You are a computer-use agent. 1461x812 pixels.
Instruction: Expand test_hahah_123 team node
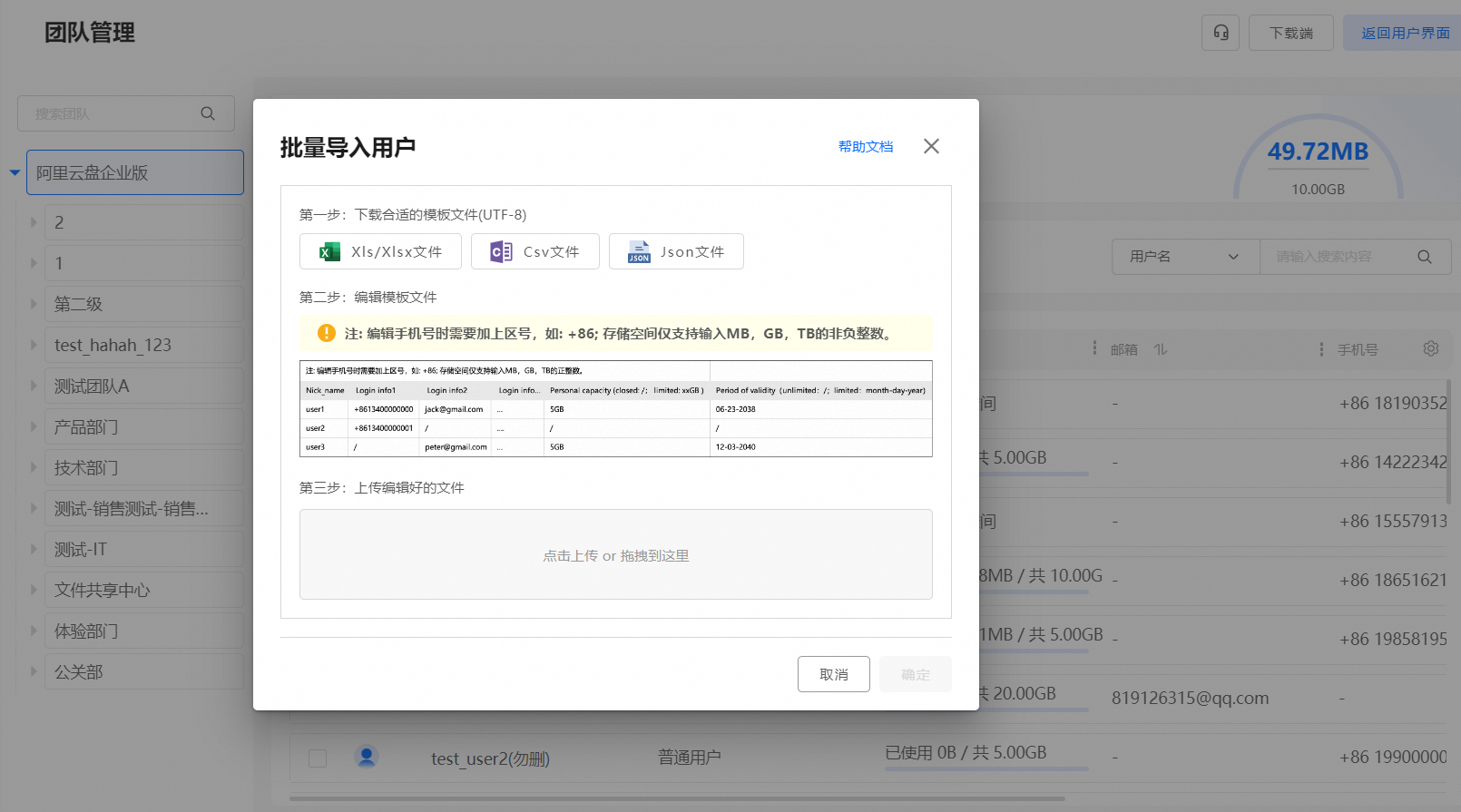pyautogui.click(x=34, y=345)
